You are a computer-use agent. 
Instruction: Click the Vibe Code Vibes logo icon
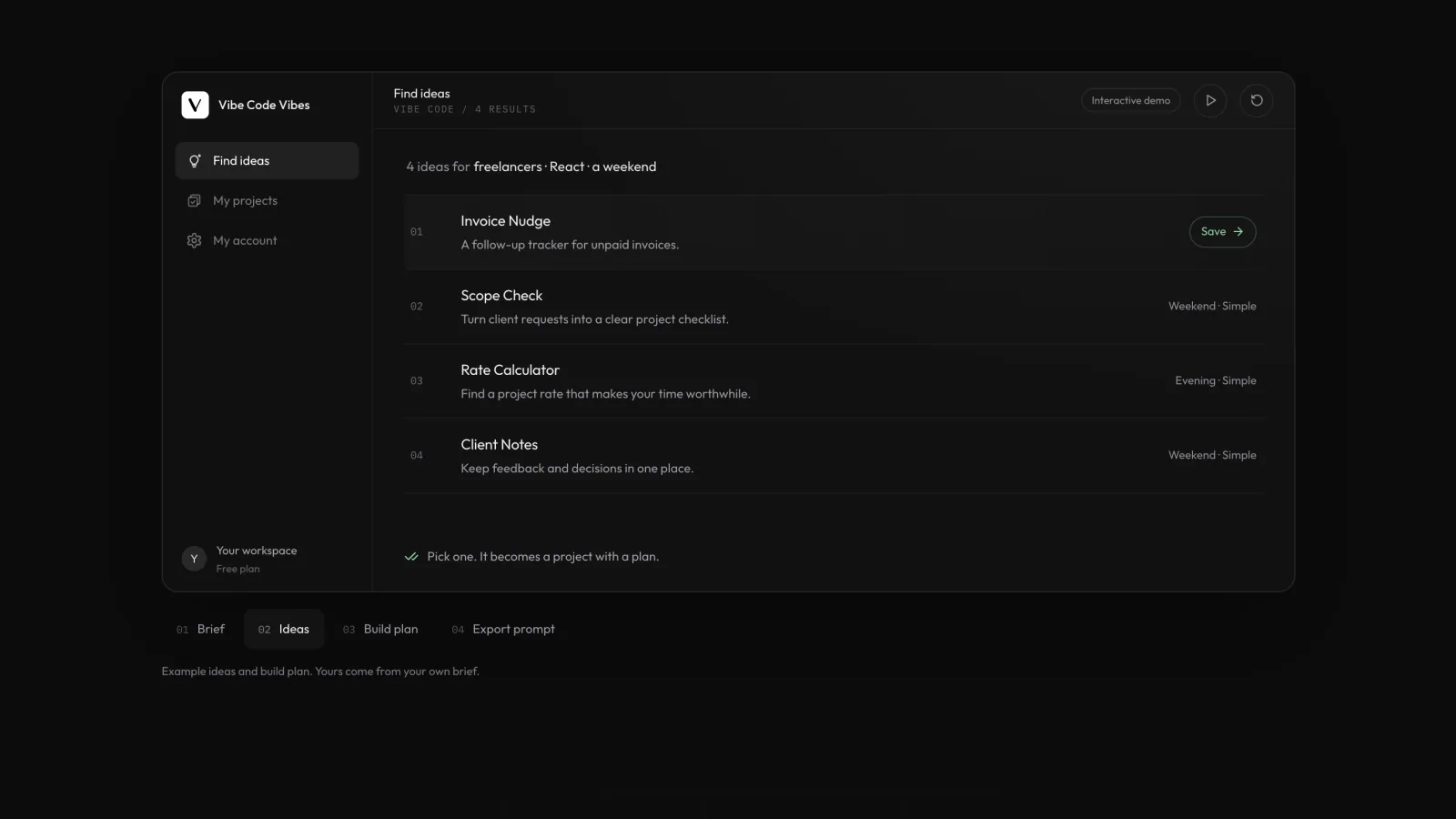[x=195, y=105]
